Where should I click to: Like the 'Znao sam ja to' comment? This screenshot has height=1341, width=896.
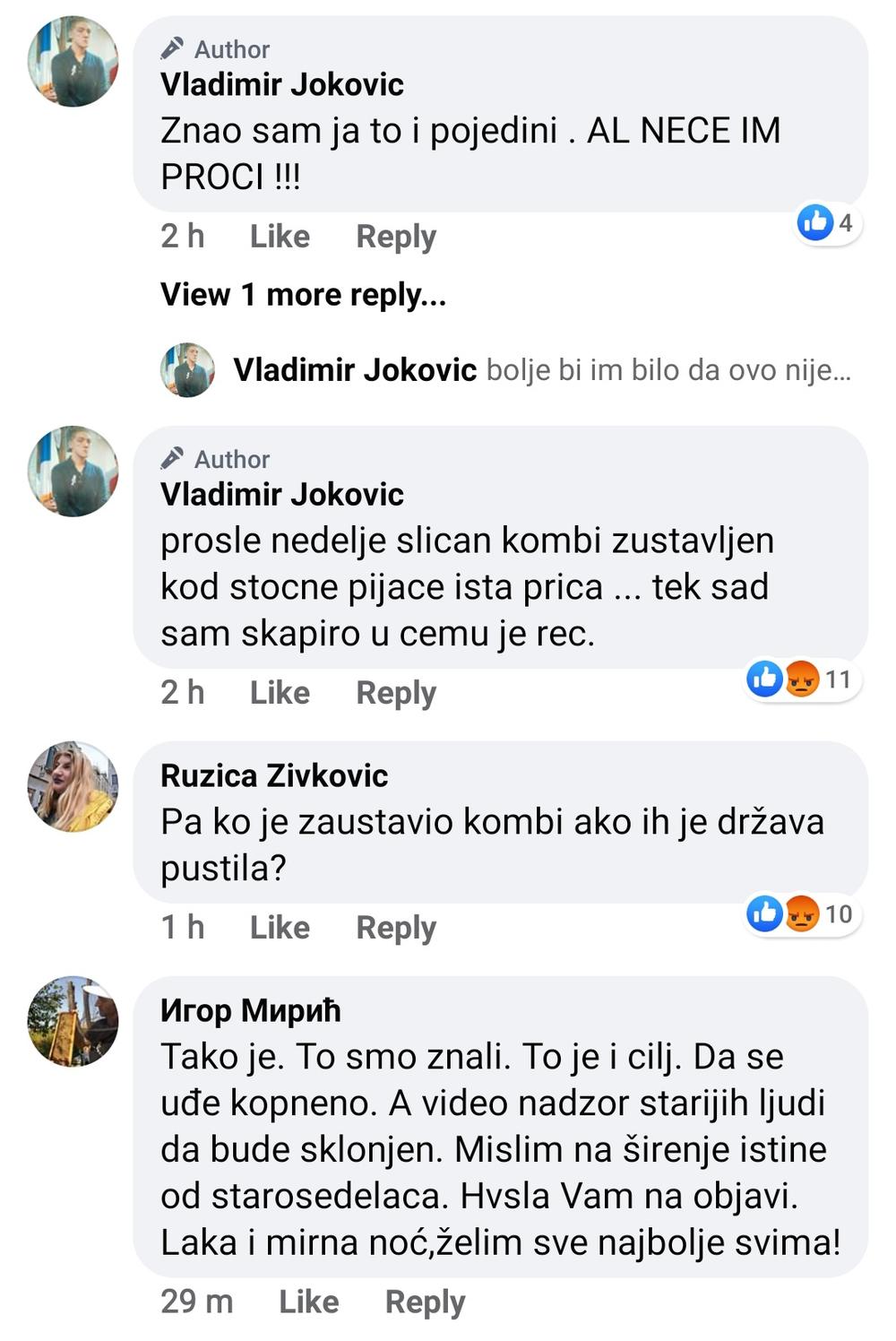click(x=280, y=237)
